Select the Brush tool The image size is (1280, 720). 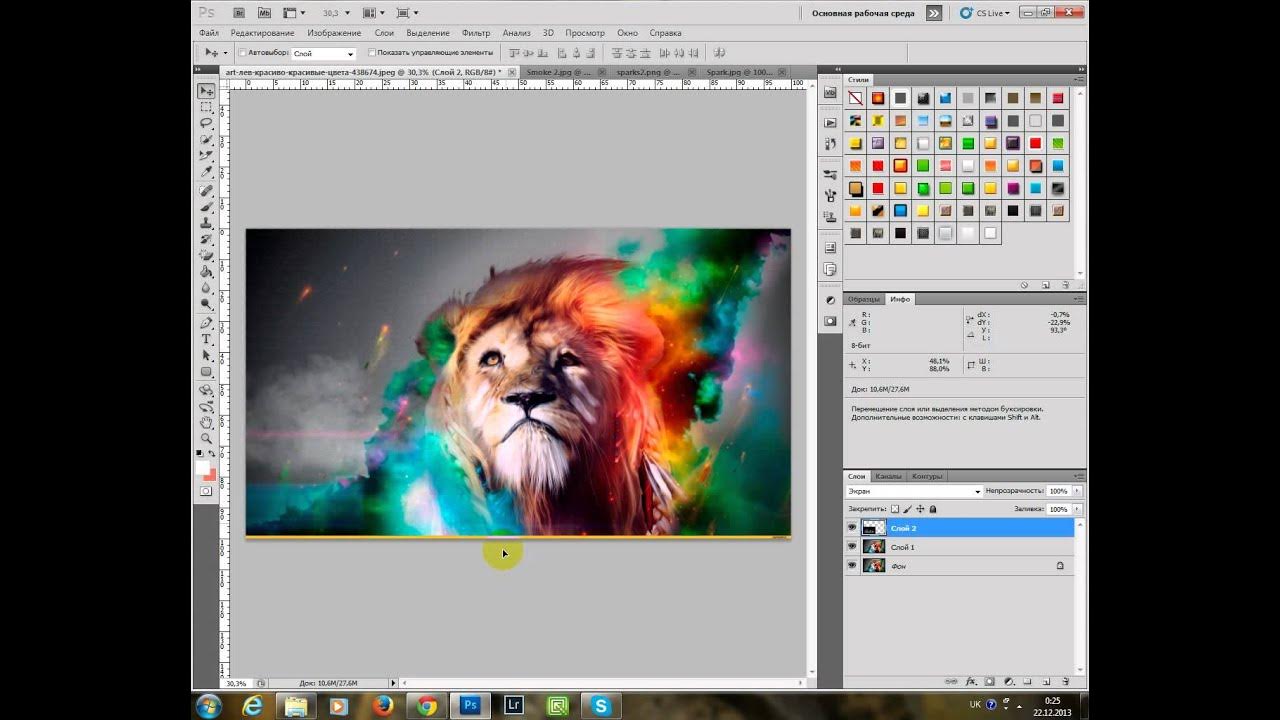[206, 206]
